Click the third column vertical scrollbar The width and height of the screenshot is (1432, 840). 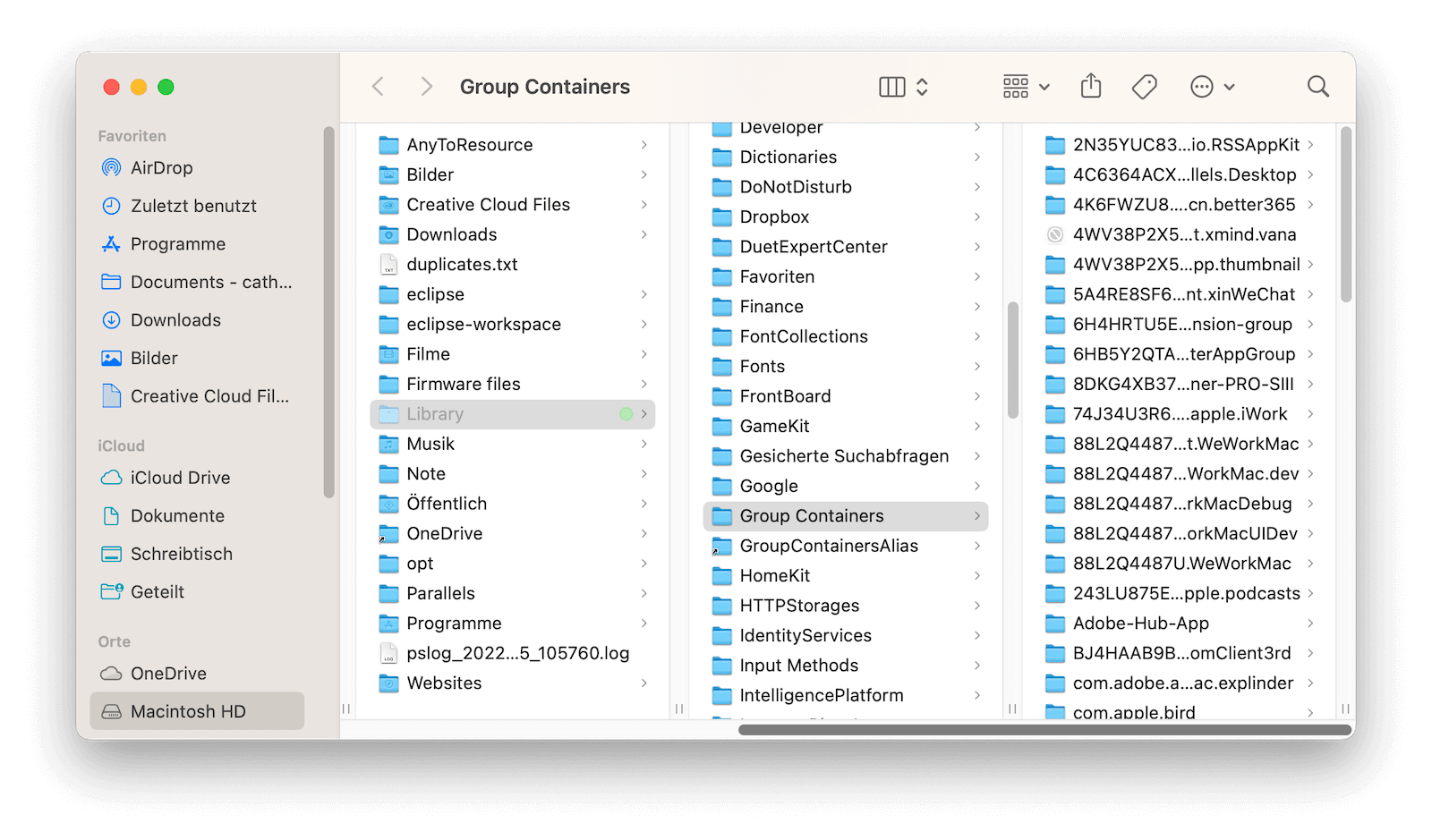(1346, 215)
